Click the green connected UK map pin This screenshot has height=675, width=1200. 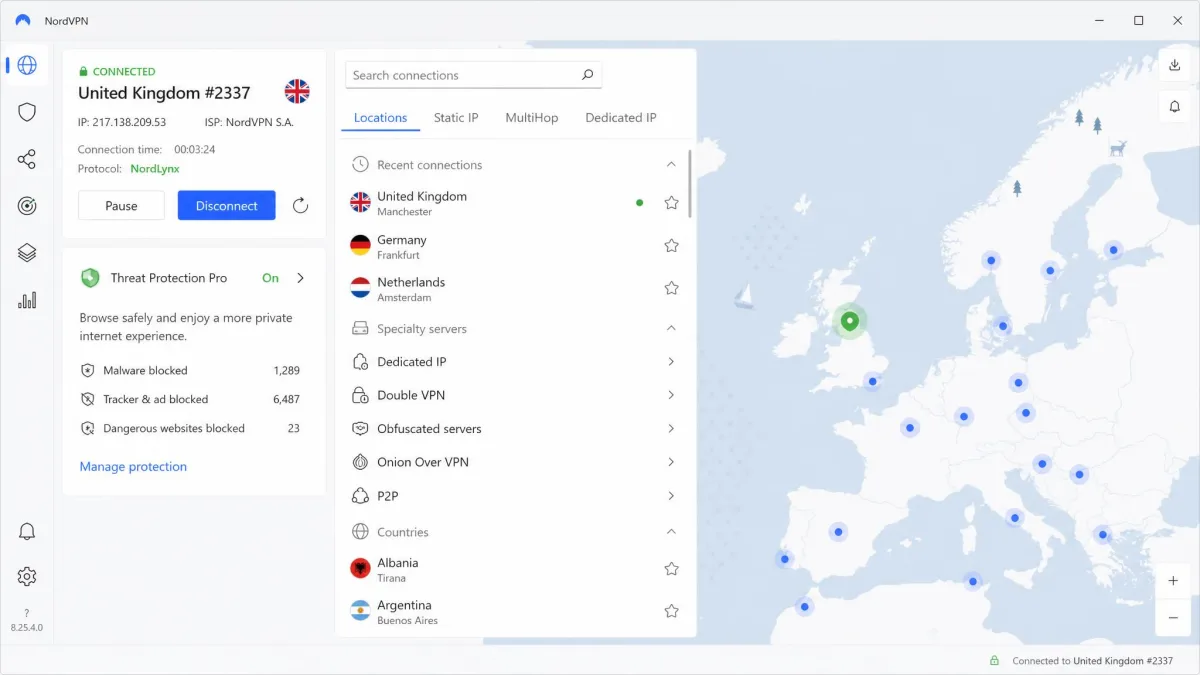click(849, 321)
